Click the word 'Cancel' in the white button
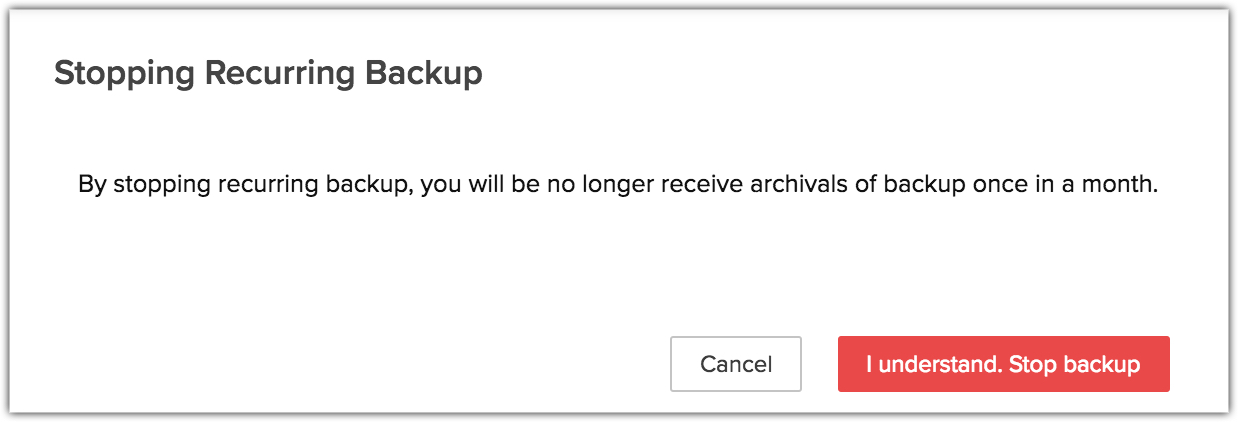 (736, 364)
